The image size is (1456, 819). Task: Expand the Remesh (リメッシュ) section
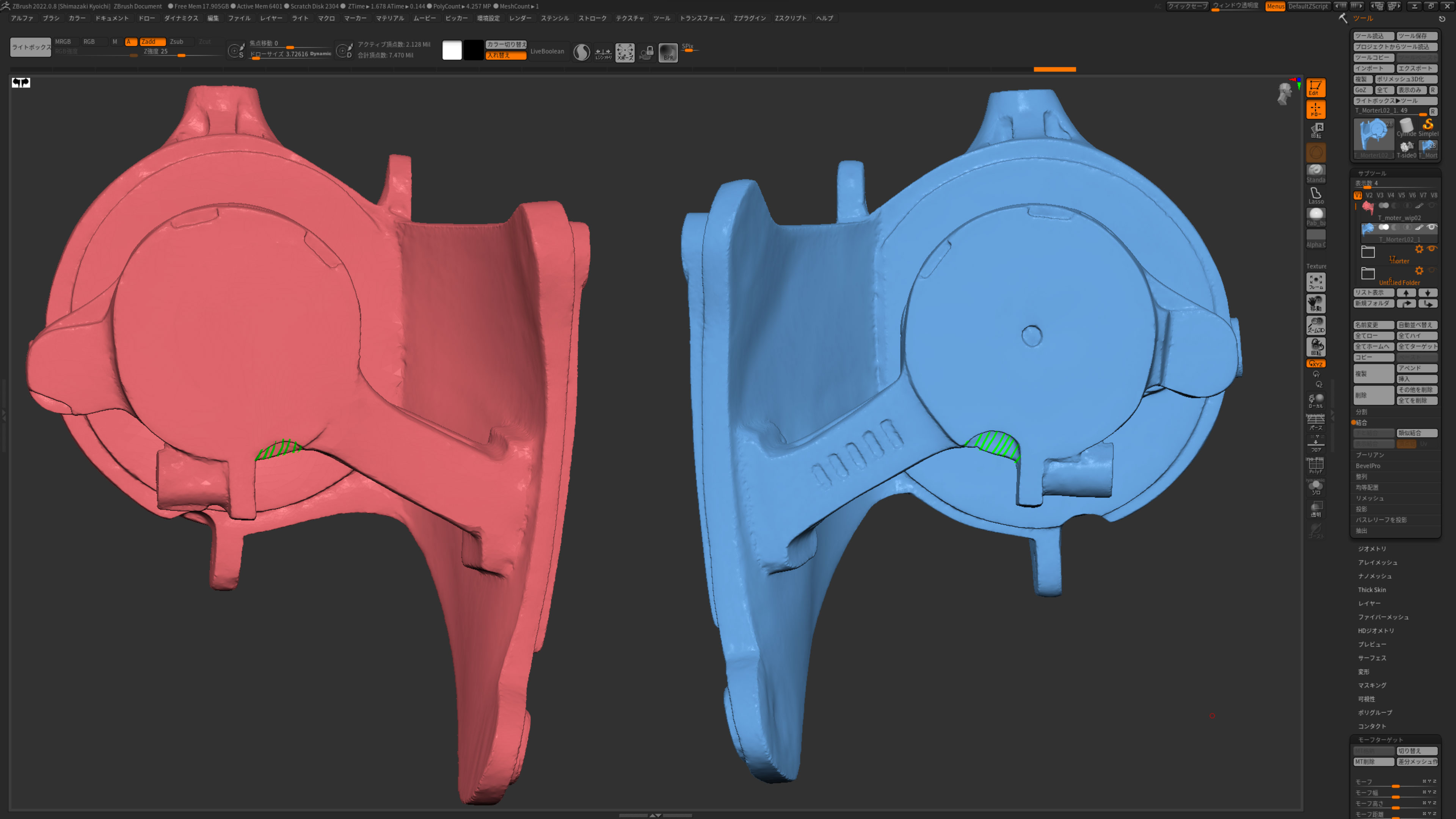pyautogui.click(x=1370, y=499)
